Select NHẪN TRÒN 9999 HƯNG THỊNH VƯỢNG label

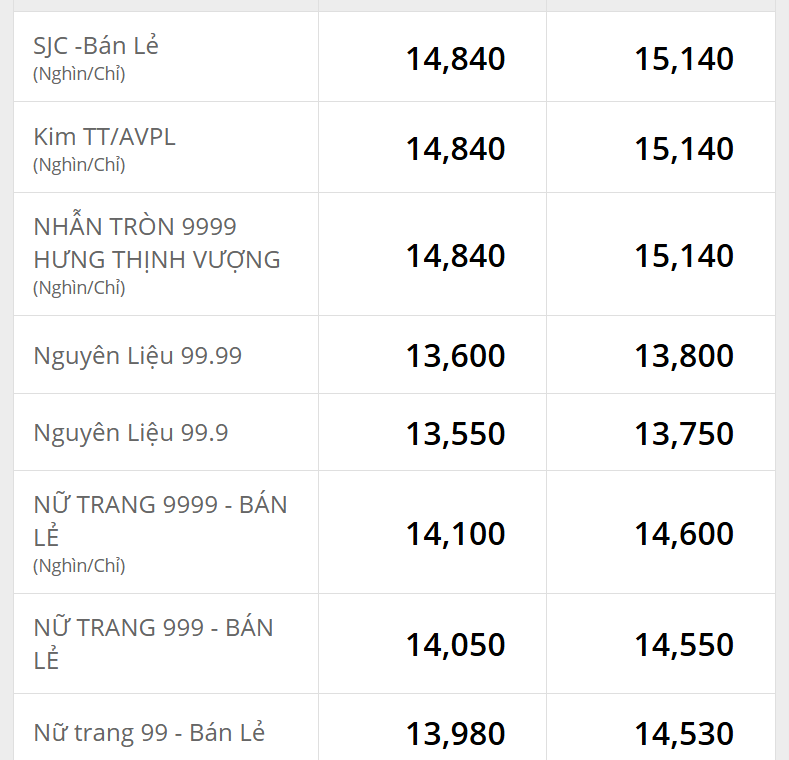click(x=156, y=243)
